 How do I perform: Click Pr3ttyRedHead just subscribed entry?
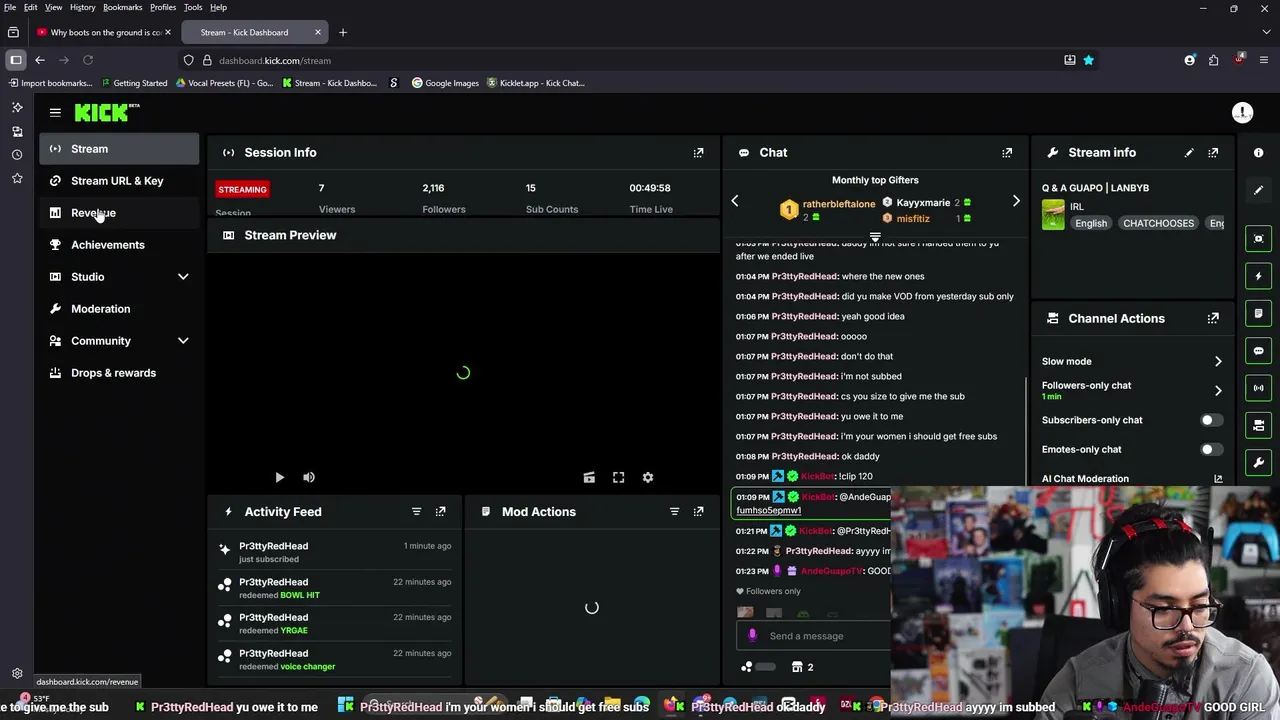(335, 552)
